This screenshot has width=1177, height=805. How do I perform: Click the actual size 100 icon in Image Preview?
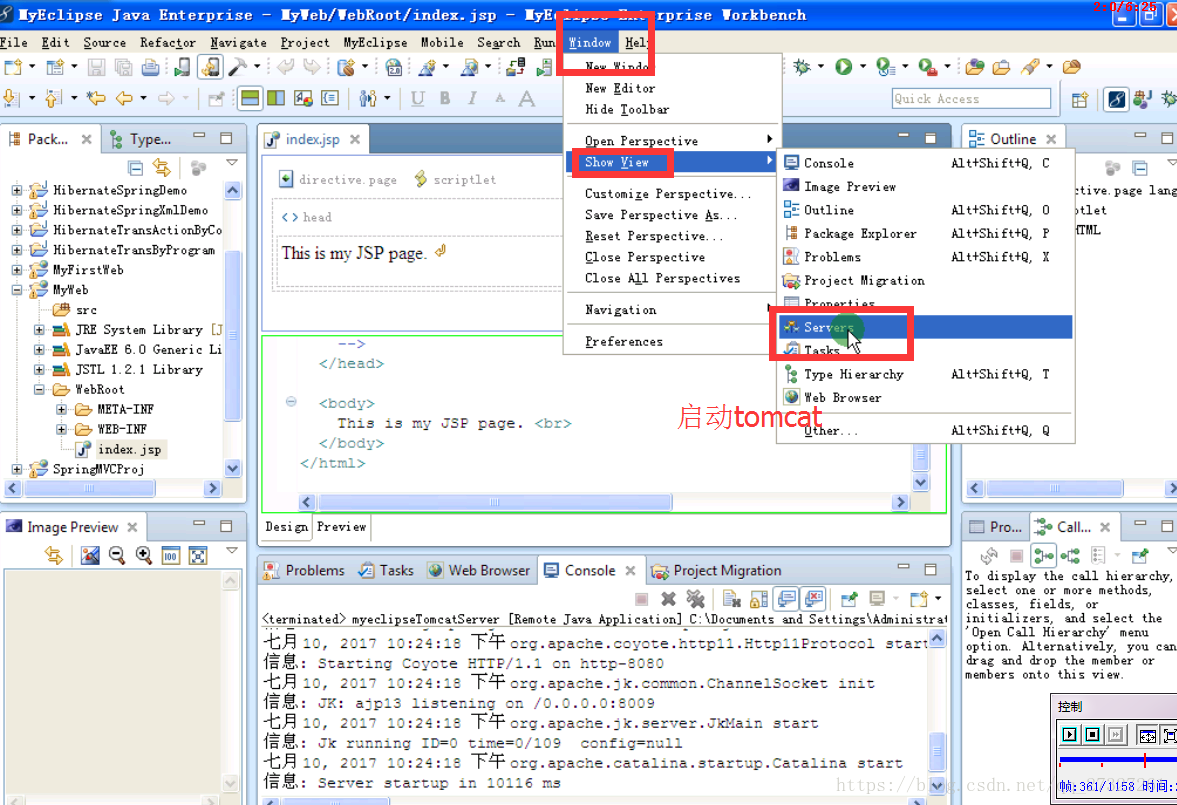(170, 556)
